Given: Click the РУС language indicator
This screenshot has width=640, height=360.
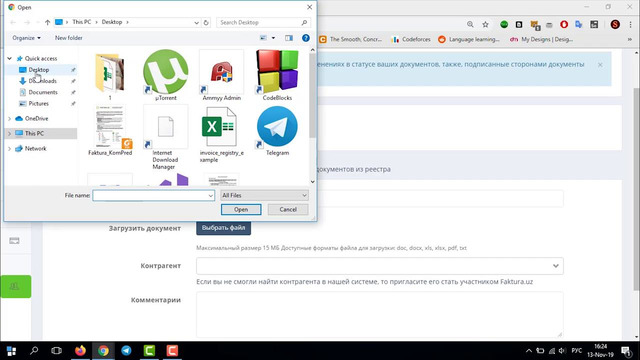Looking at the screenshot, I should point(577,351).
